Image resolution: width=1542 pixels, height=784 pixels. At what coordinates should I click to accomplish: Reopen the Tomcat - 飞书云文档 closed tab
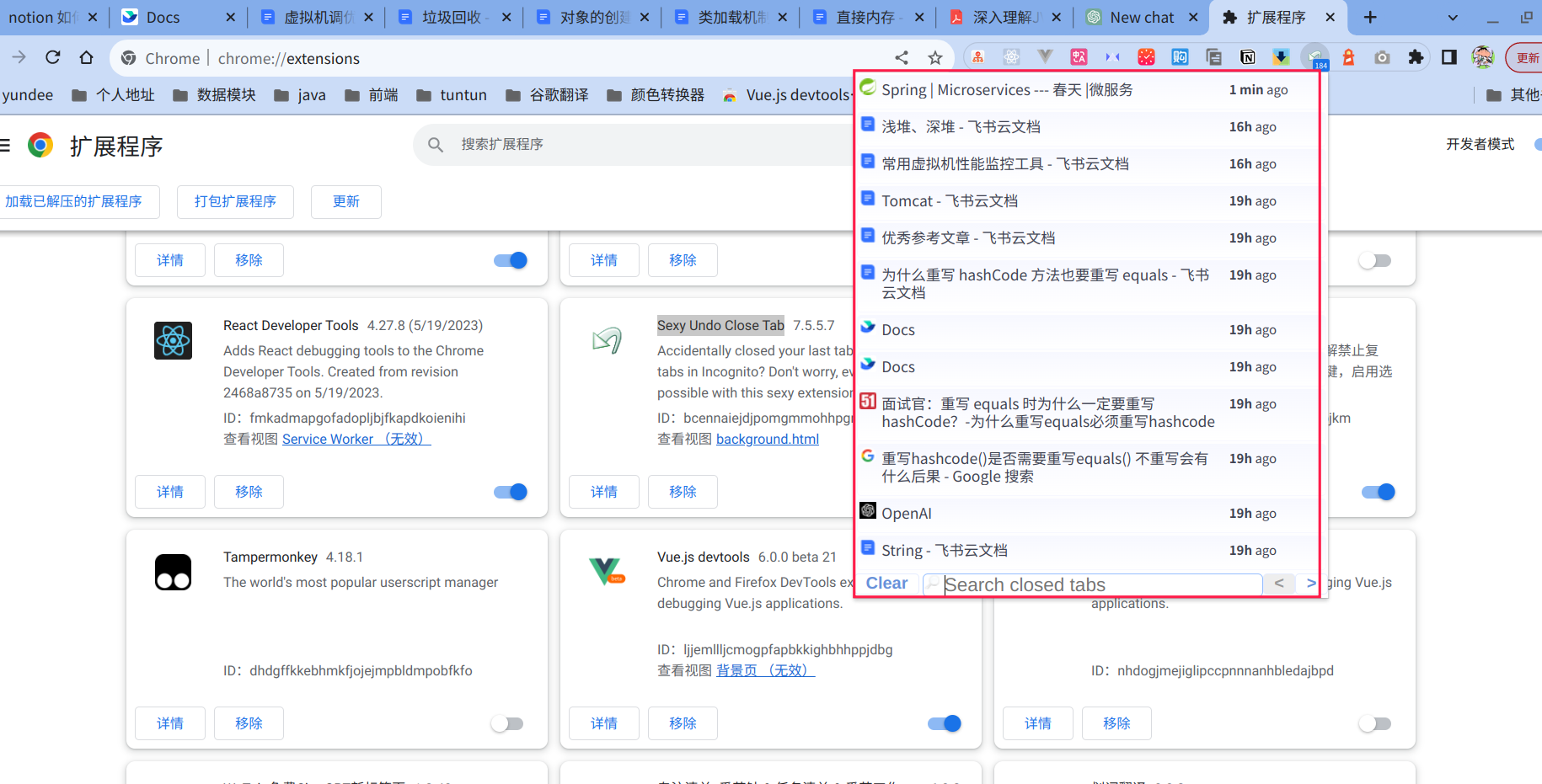1087,201
